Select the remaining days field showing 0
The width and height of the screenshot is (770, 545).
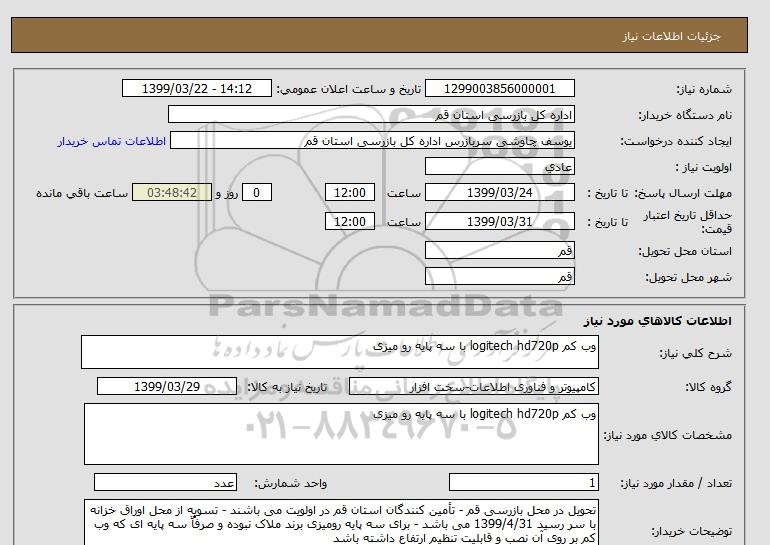[x=256, y=192]
